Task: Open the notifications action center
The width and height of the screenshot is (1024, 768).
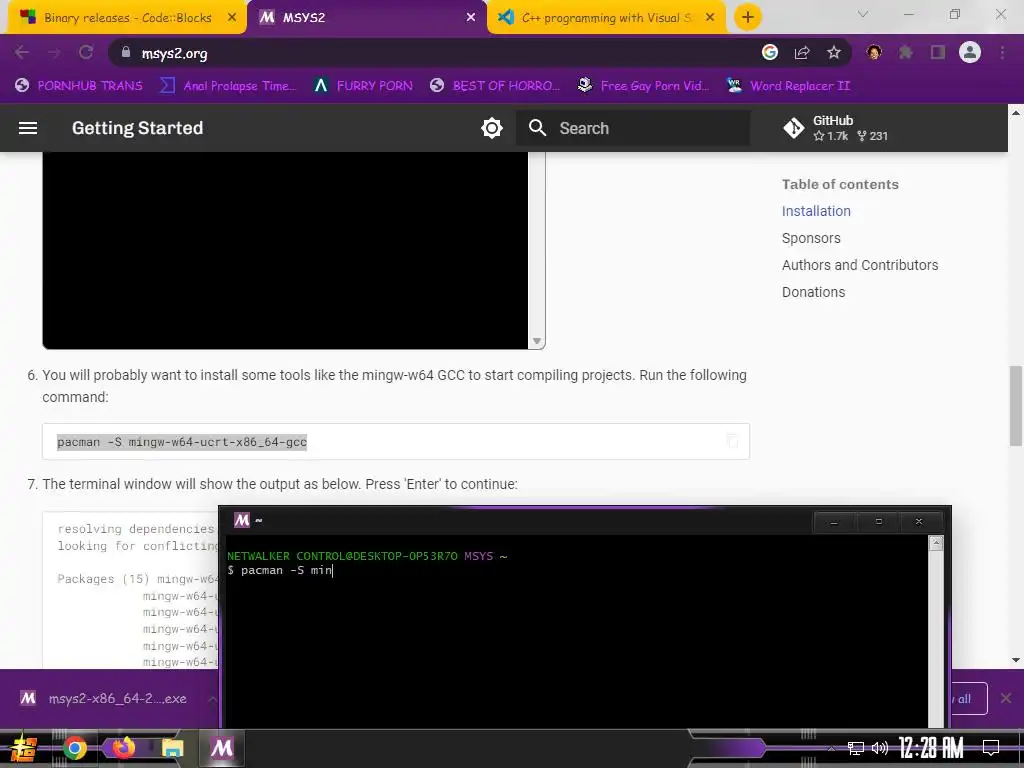Action: click(991, 748)
